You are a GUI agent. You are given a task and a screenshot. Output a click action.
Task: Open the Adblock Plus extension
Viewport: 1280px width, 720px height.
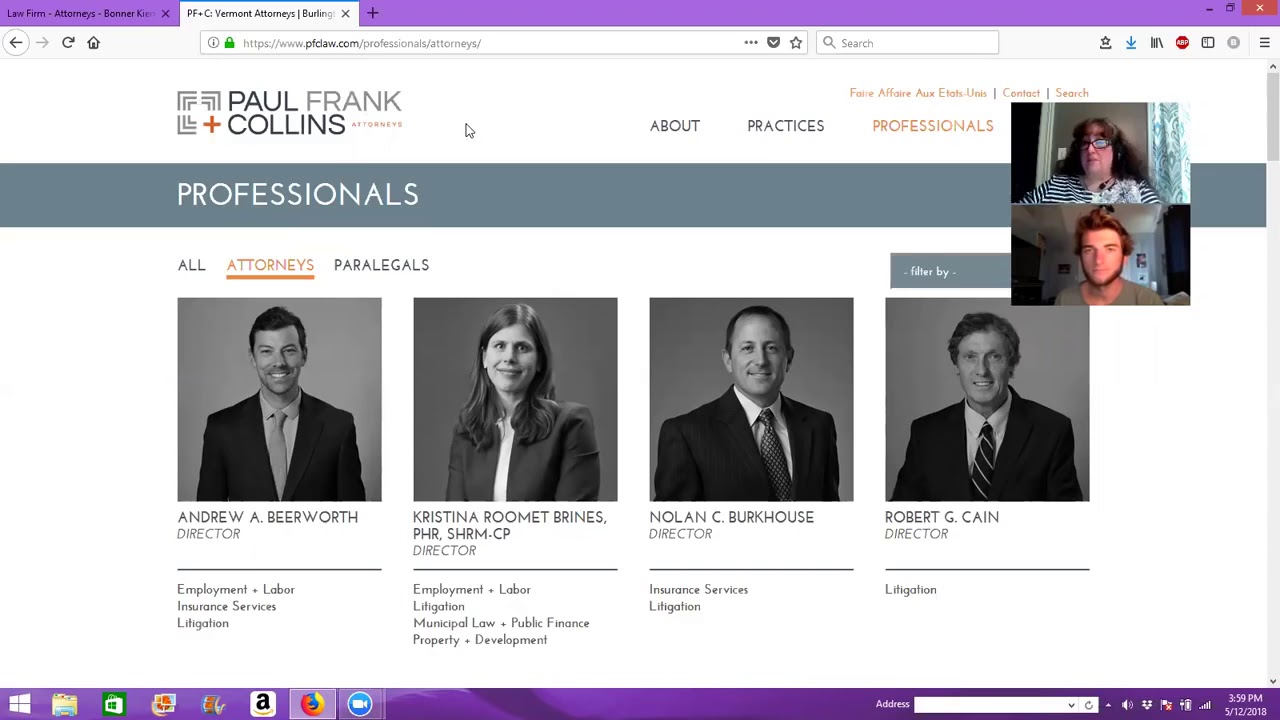coord(1182,43)
